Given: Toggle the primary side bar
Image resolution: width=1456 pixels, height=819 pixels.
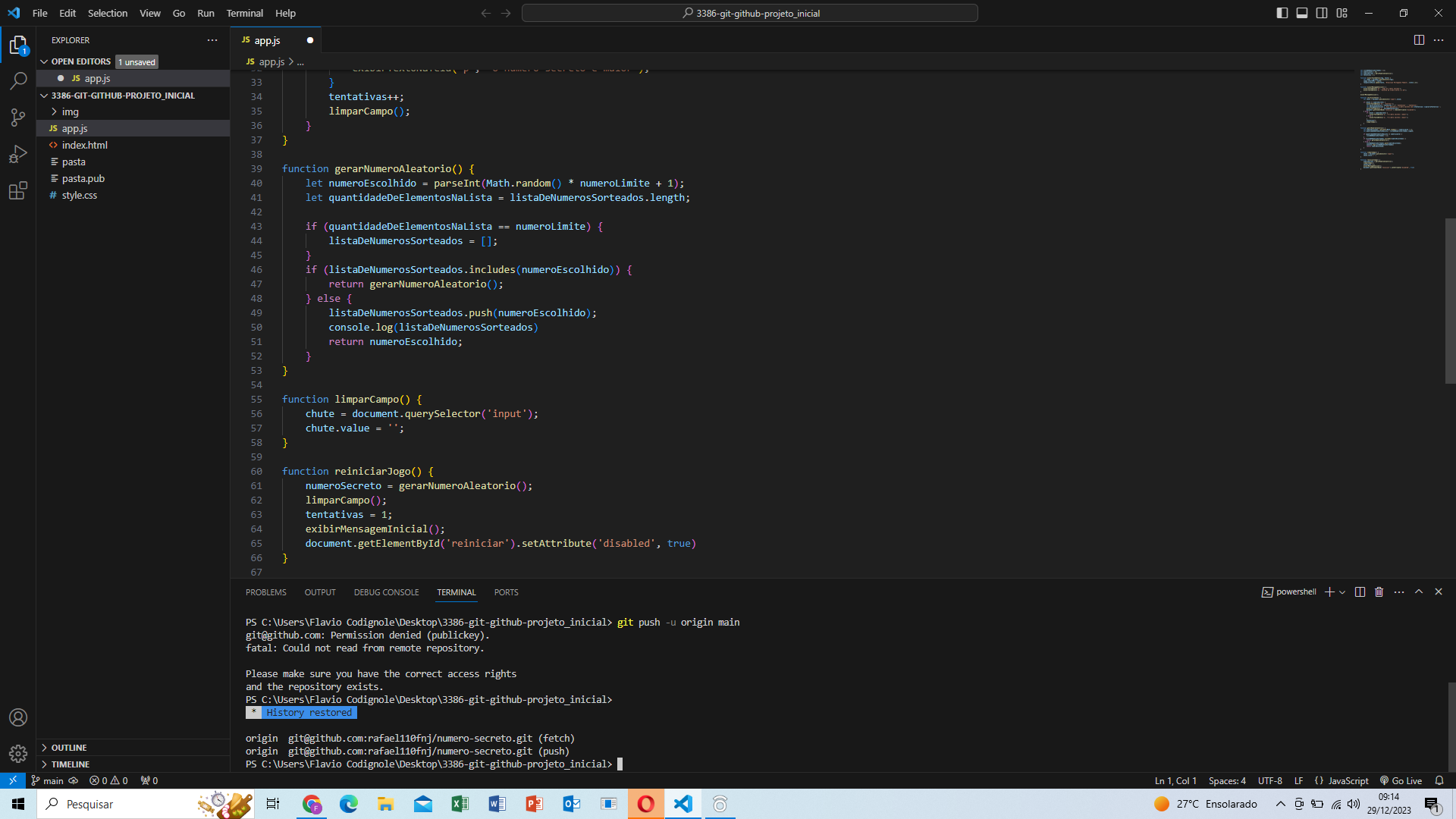Looking at the screenshot, I should (x=1282, y=13).
